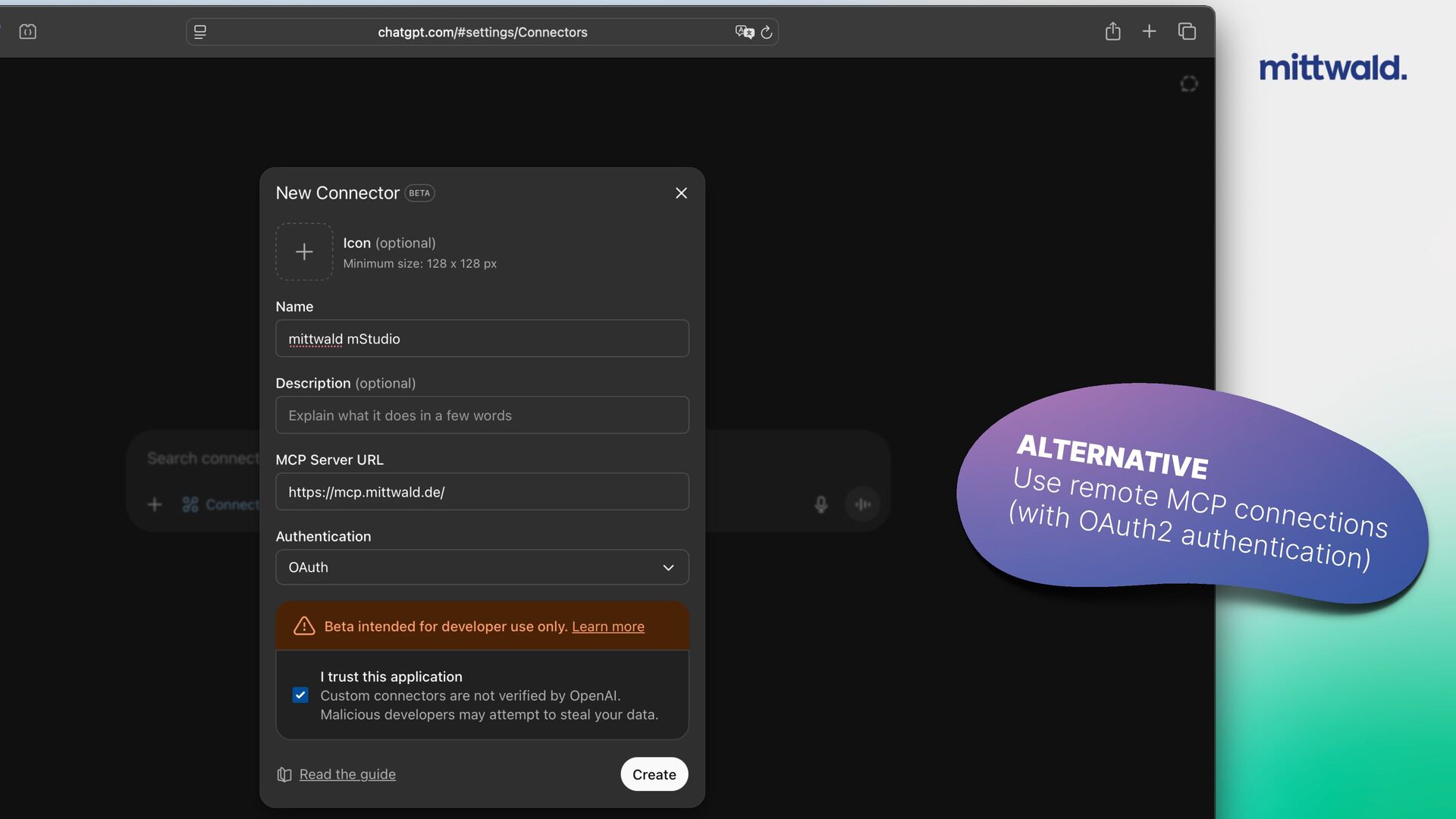The image size is (1456, 819).
Task: Click the MCP Server URL field
Action: 482,492
